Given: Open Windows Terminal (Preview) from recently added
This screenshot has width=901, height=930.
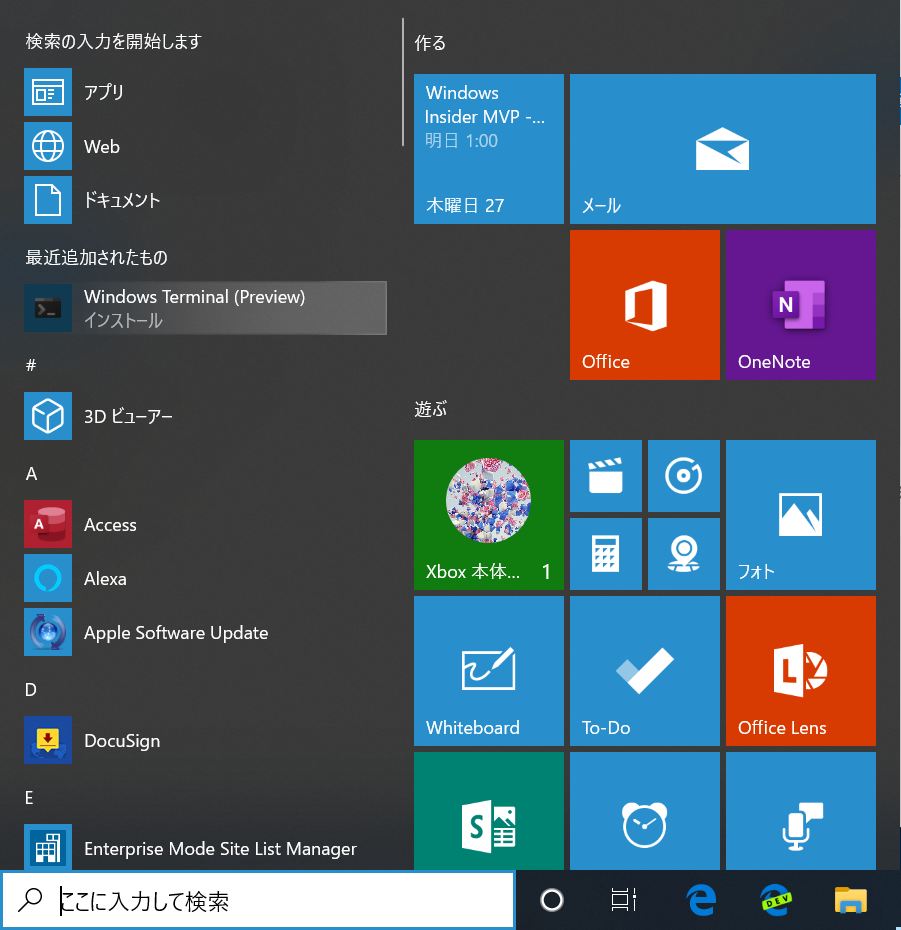Looking at the screenshot, I should tap(205, 308).
